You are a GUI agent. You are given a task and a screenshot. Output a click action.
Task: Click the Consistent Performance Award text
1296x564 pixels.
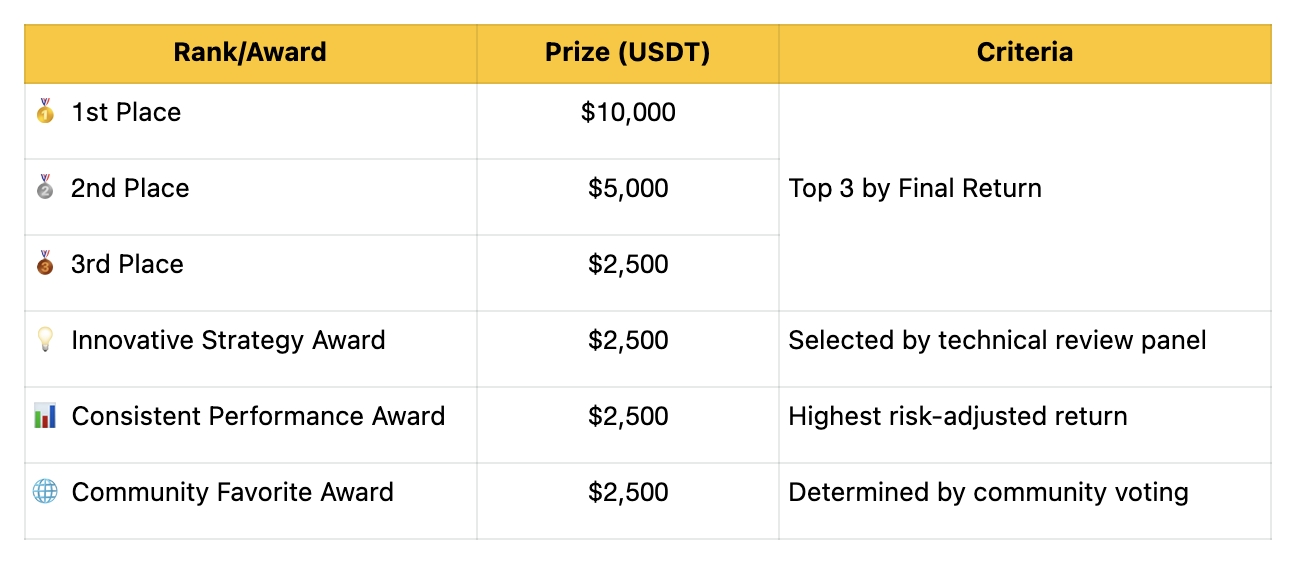pos(258,416)
